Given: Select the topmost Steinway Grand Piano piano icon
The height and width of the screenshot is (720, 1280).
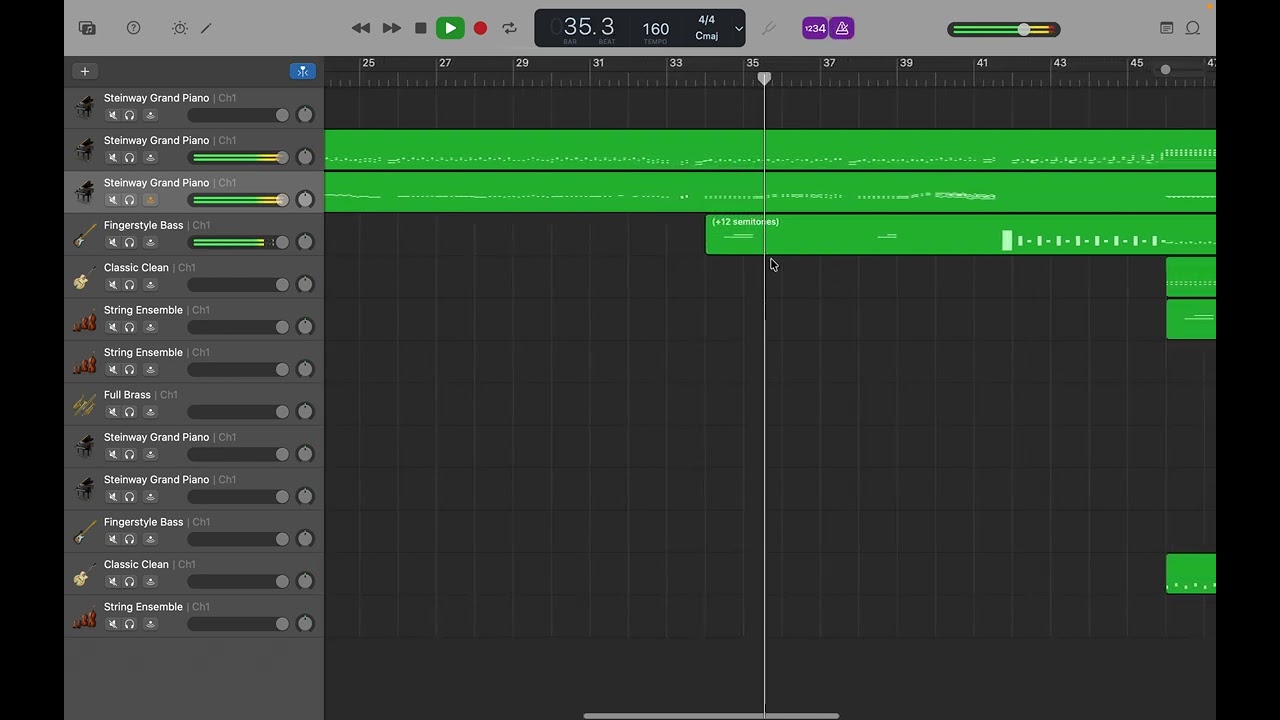Looking at the screenshot, I should (85, 107).
